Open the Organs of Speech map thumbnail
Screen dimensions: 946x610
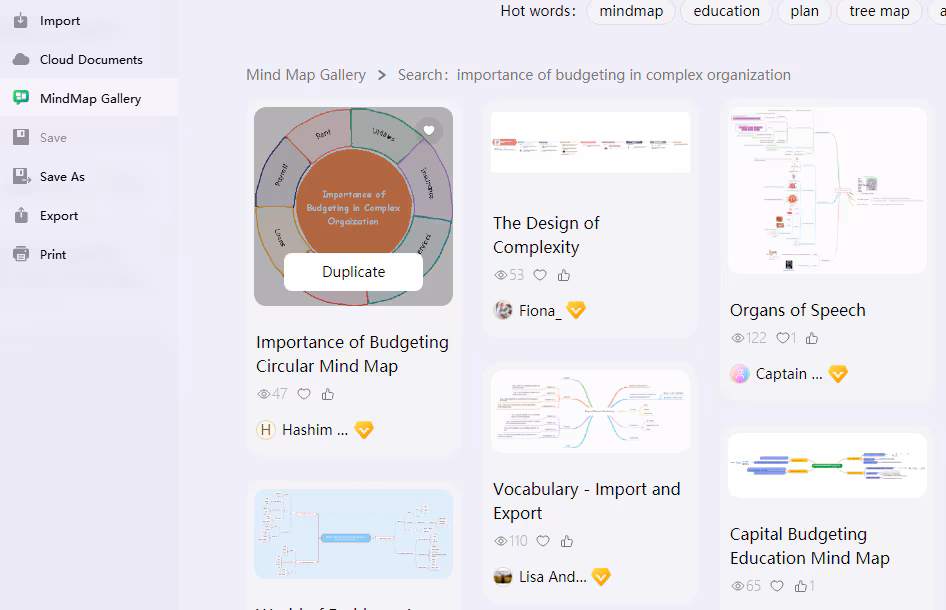tap(827, 190)
